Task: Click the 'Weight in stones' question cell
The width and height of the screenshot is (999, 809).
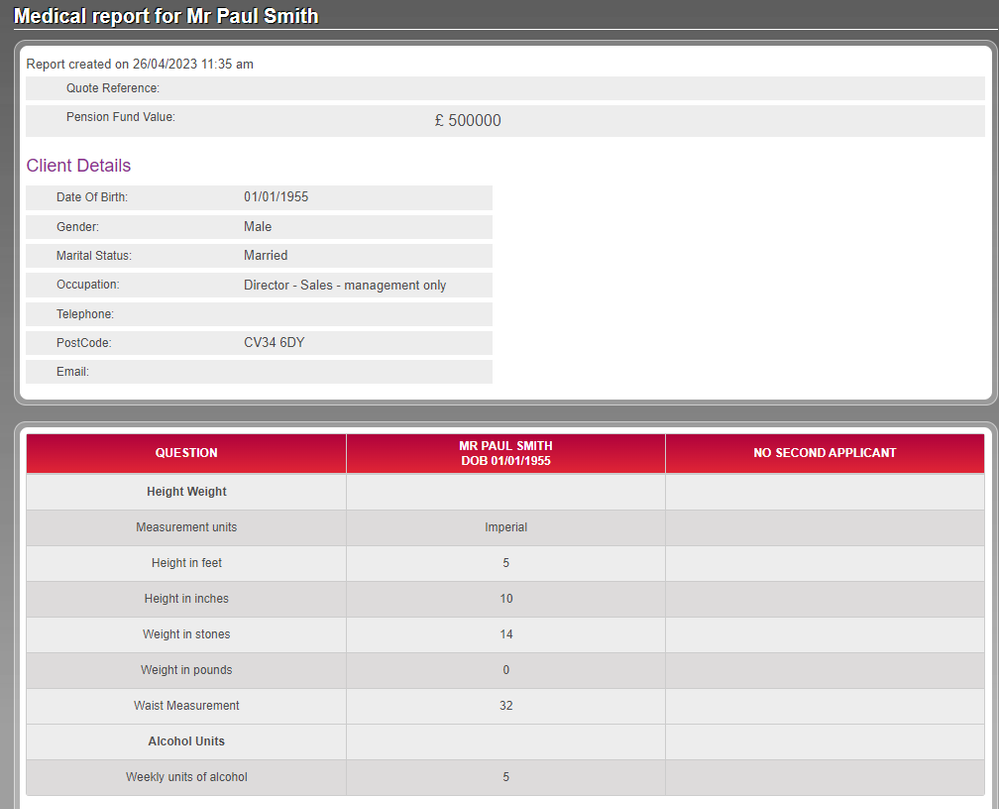Action: (186, 634)
